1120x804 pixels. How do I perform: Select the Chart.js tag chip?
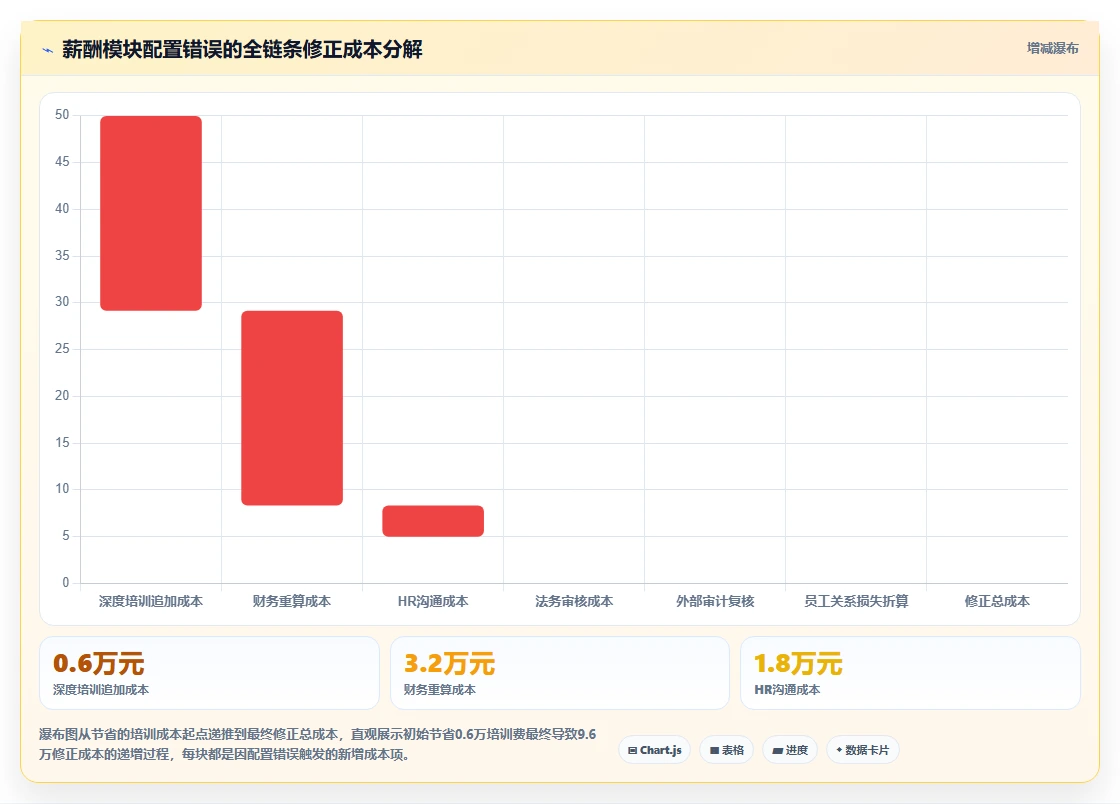[654, 750]
